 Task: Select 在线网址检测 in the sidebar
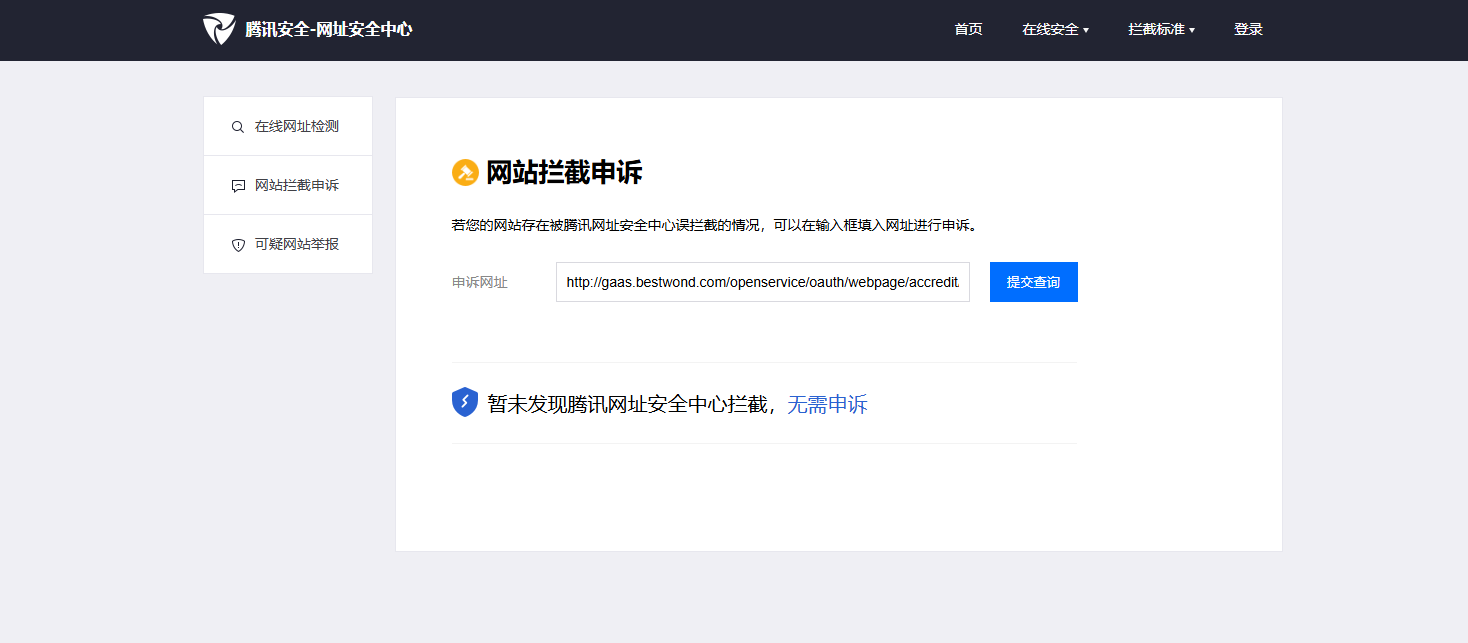288,126
